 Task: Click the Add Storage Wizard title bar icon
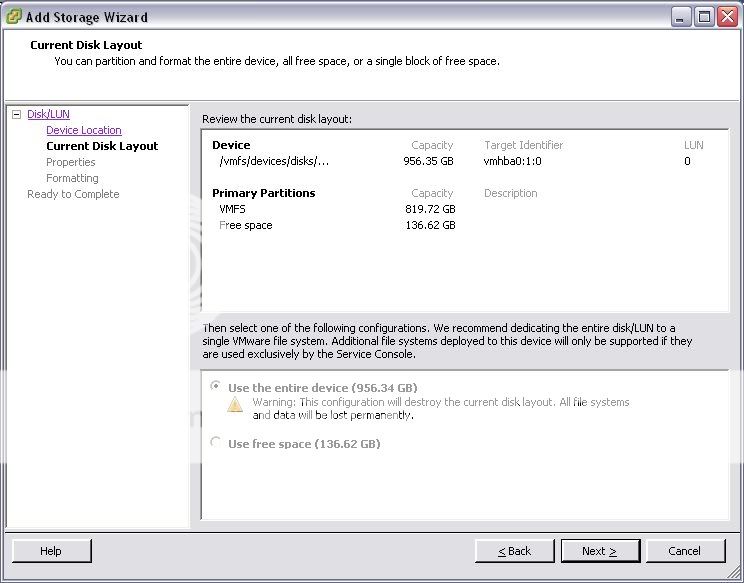pyautogui.click(x=14, y=17)
